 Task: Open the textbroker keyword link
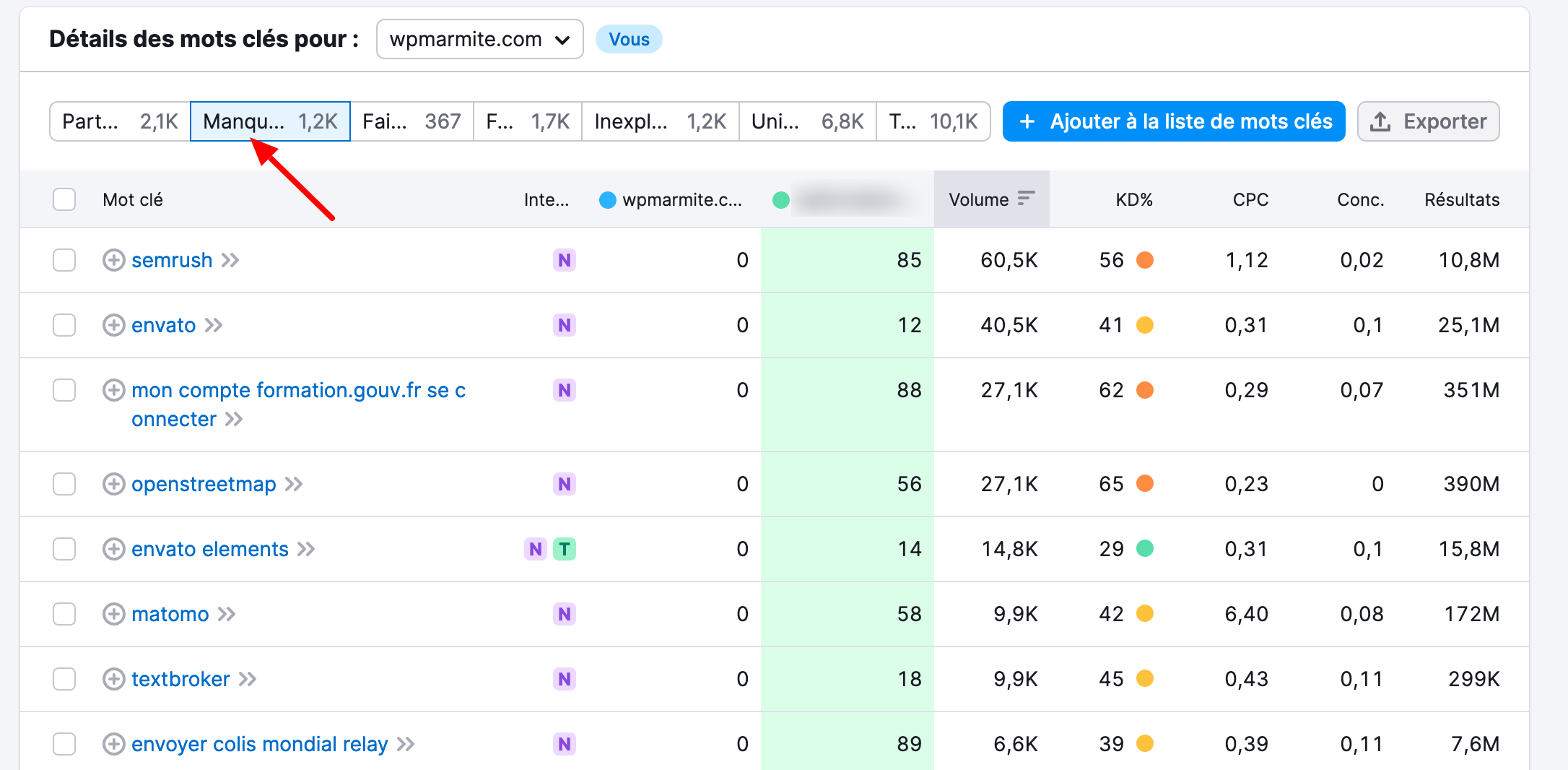180,679
